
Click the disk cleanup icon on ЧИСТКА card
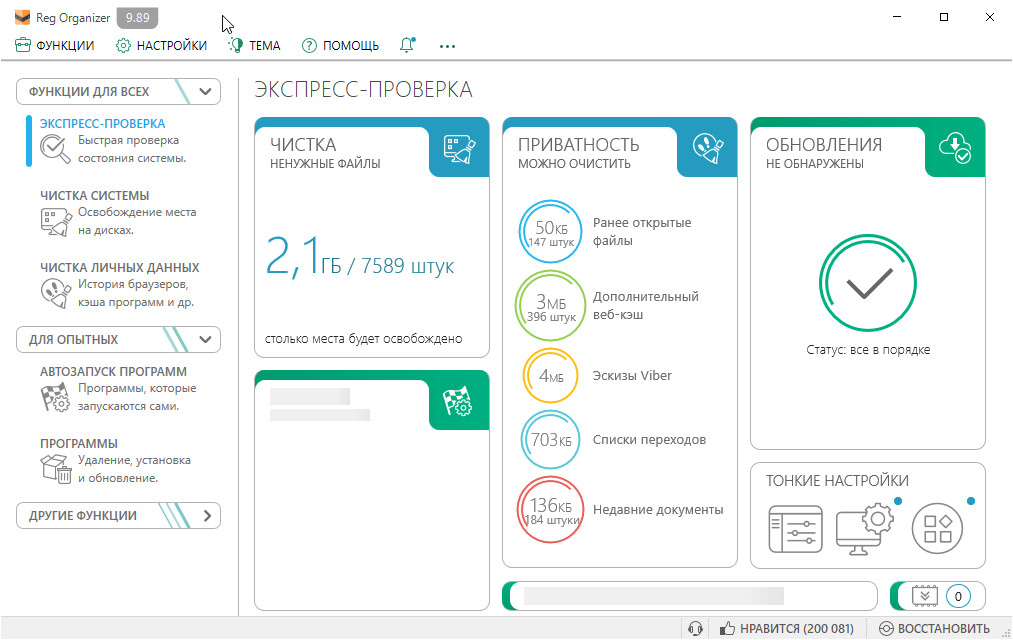[459, 148]
